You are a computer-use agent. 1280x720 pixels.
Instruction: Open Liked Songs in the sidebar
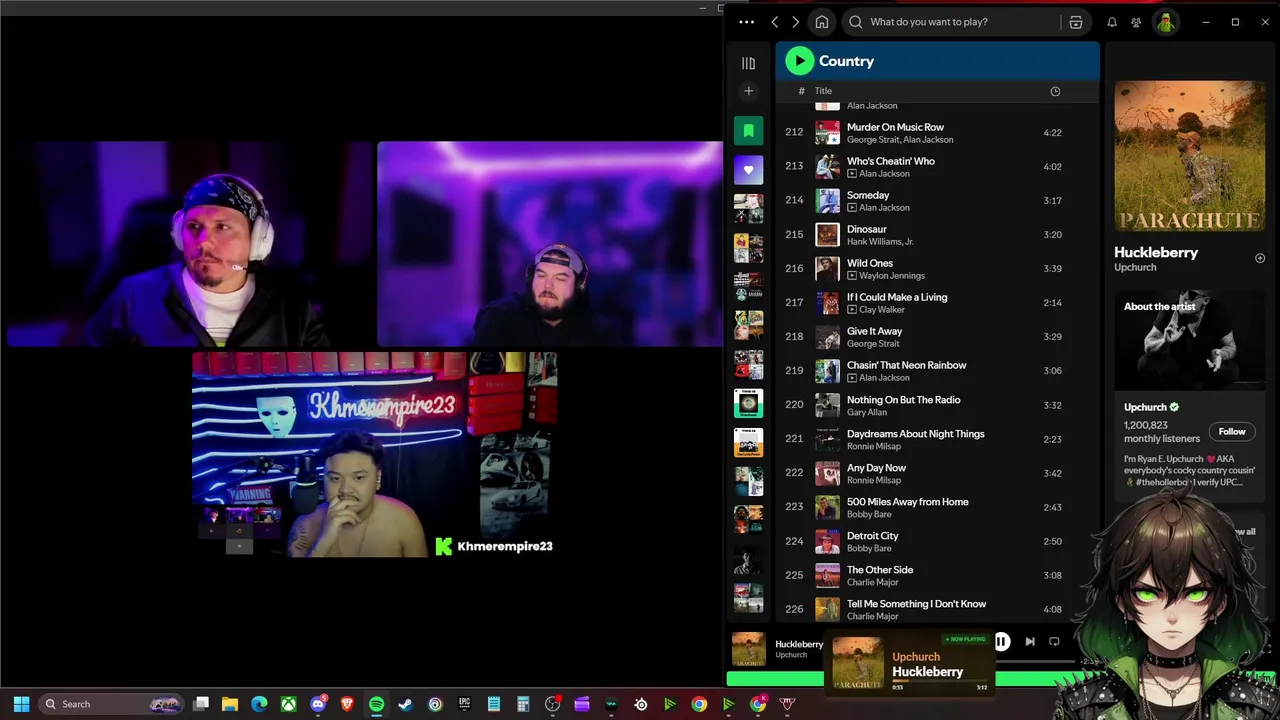point(748,170)
